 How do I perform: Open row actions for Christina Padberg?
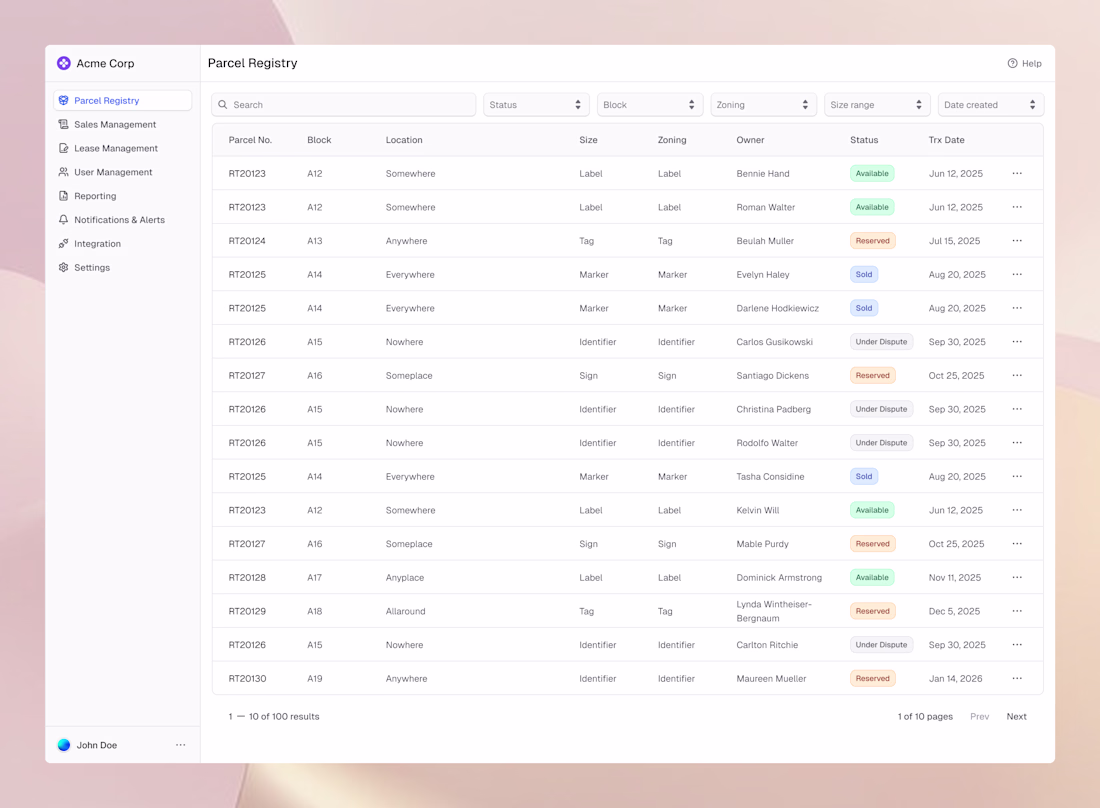[x=1017, y=409]
